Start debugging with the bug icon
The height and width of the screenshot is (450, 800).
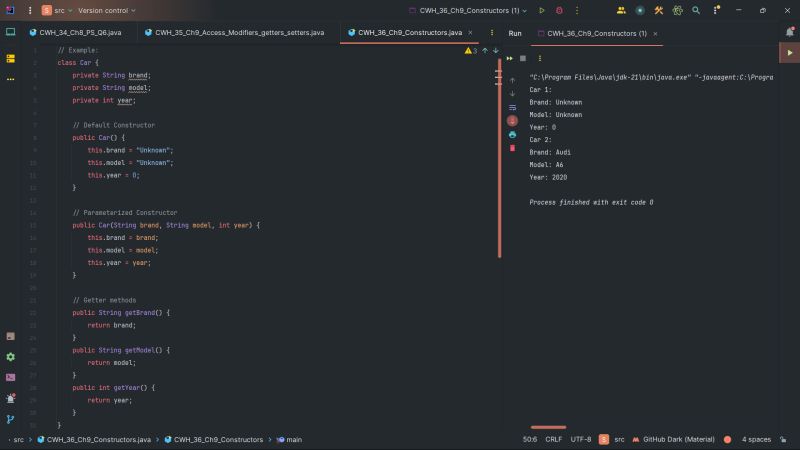pos(558,10)
